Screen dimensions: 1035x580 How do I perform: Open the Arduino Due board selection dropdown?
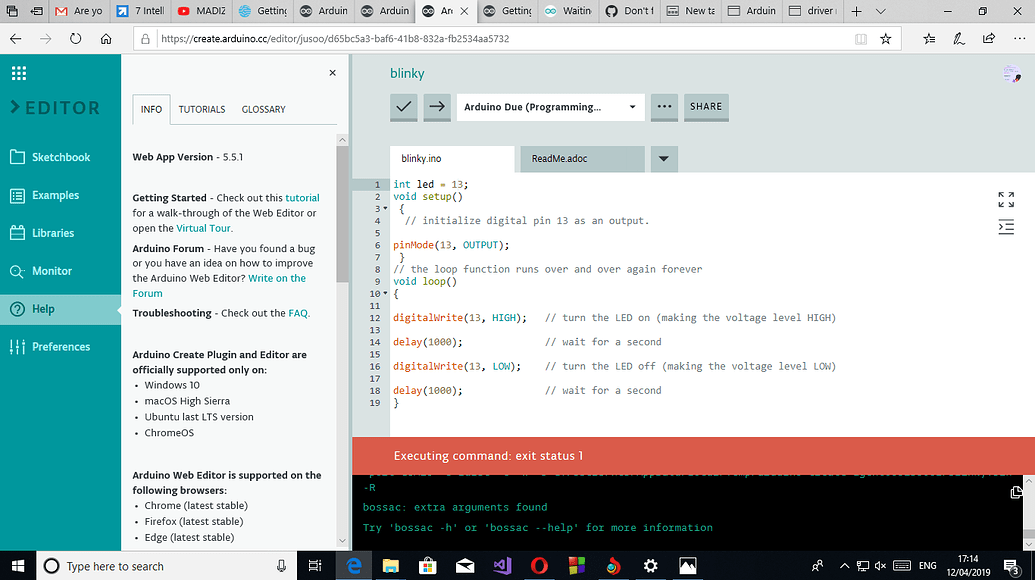548,107
